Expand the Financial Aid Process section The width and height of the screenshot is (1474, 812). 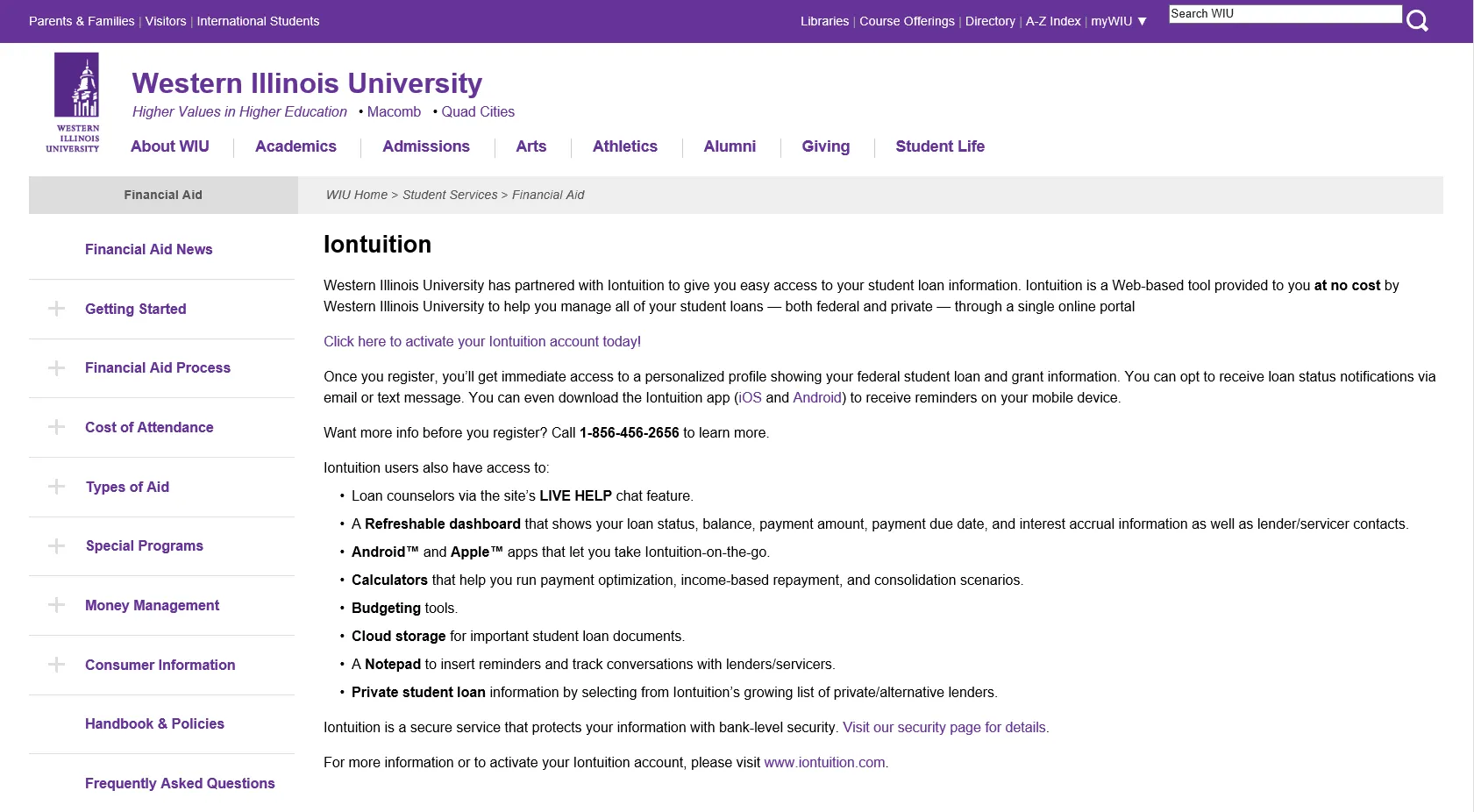[x=56, y=368]
